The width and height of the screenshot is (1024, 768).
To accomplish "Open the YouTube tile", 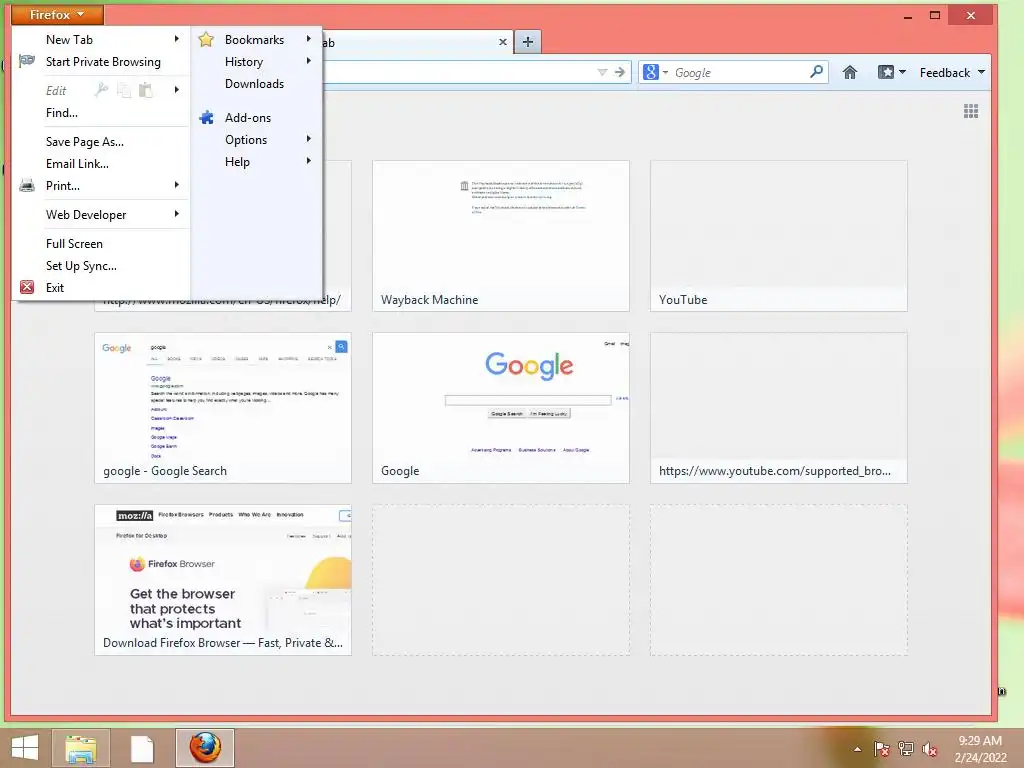I will (x=778, y=236).
